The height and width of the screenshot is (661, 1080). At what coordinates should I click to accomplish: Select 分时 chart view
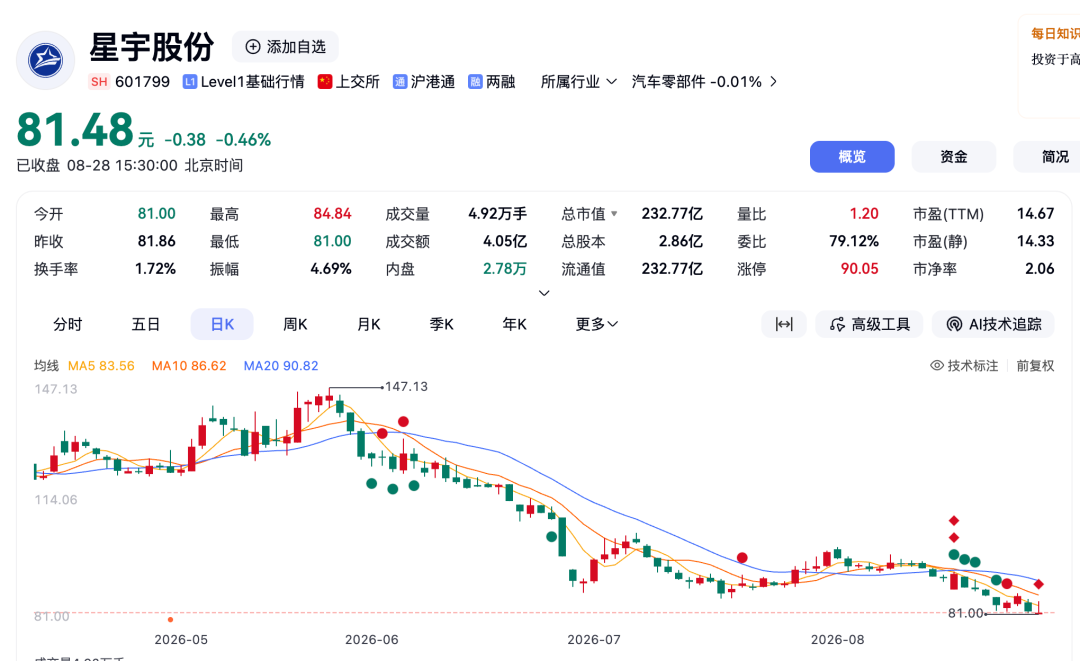tap(68, 324)
